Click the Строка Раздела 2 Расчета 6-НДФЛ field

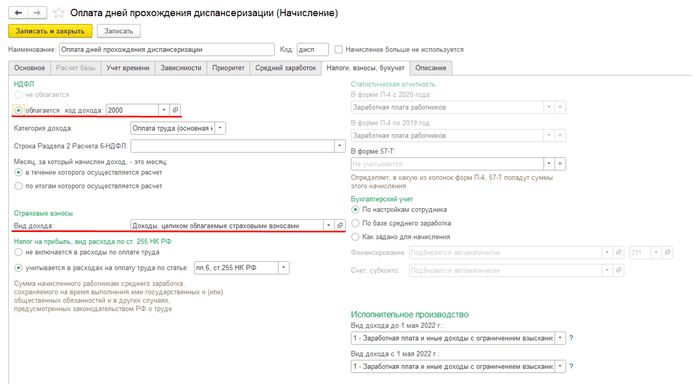(x=232, y=146)
